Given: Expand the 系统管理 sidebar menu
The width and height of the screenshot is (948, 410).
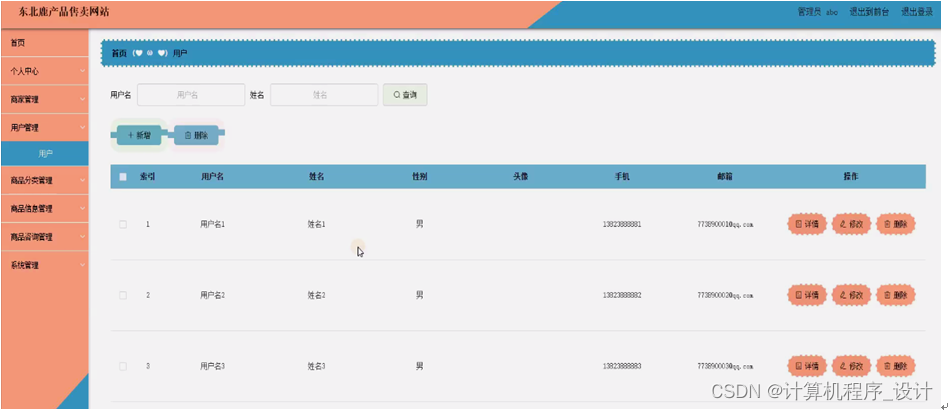Looking at the screenshot, I should [45, 265].
